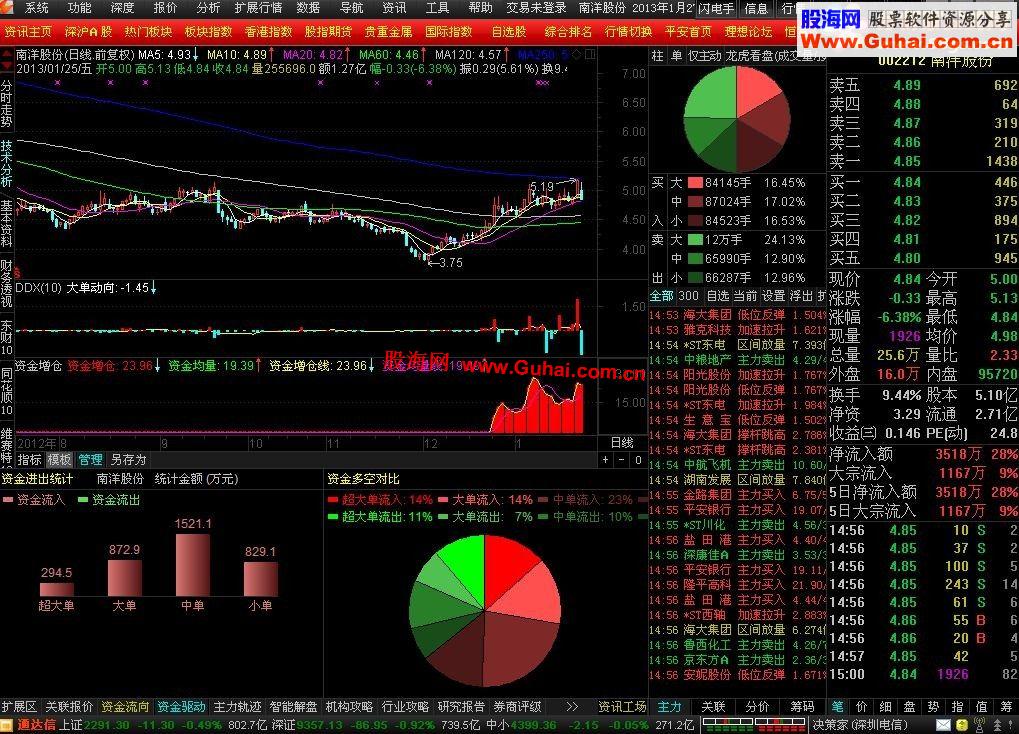Switch to the 资讯工场 bottom tab
1019x734 pixels.
pos(623,706)
